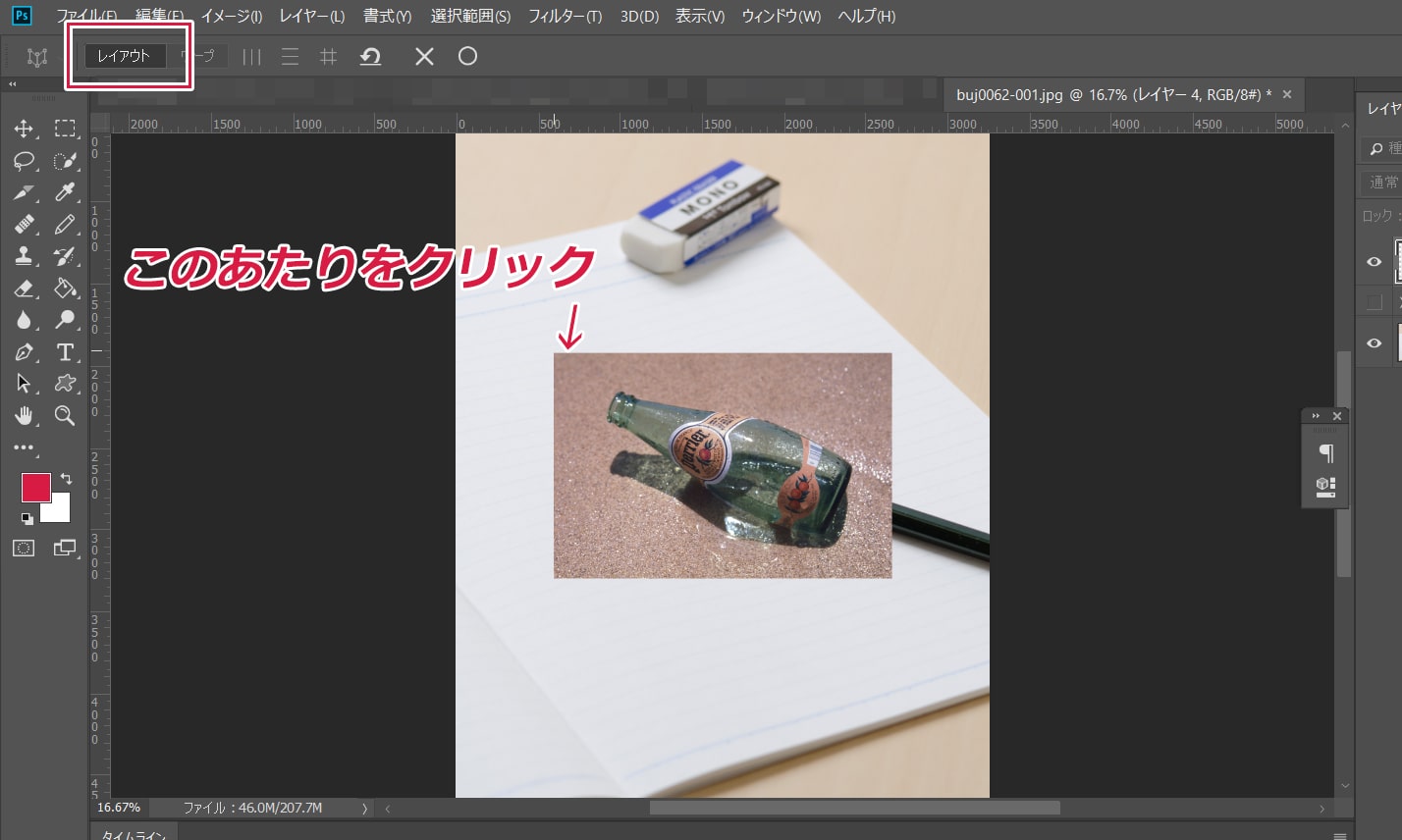Select the Move tool
The width and height of the screenshot is (1402, 840).
pos(24,129)
